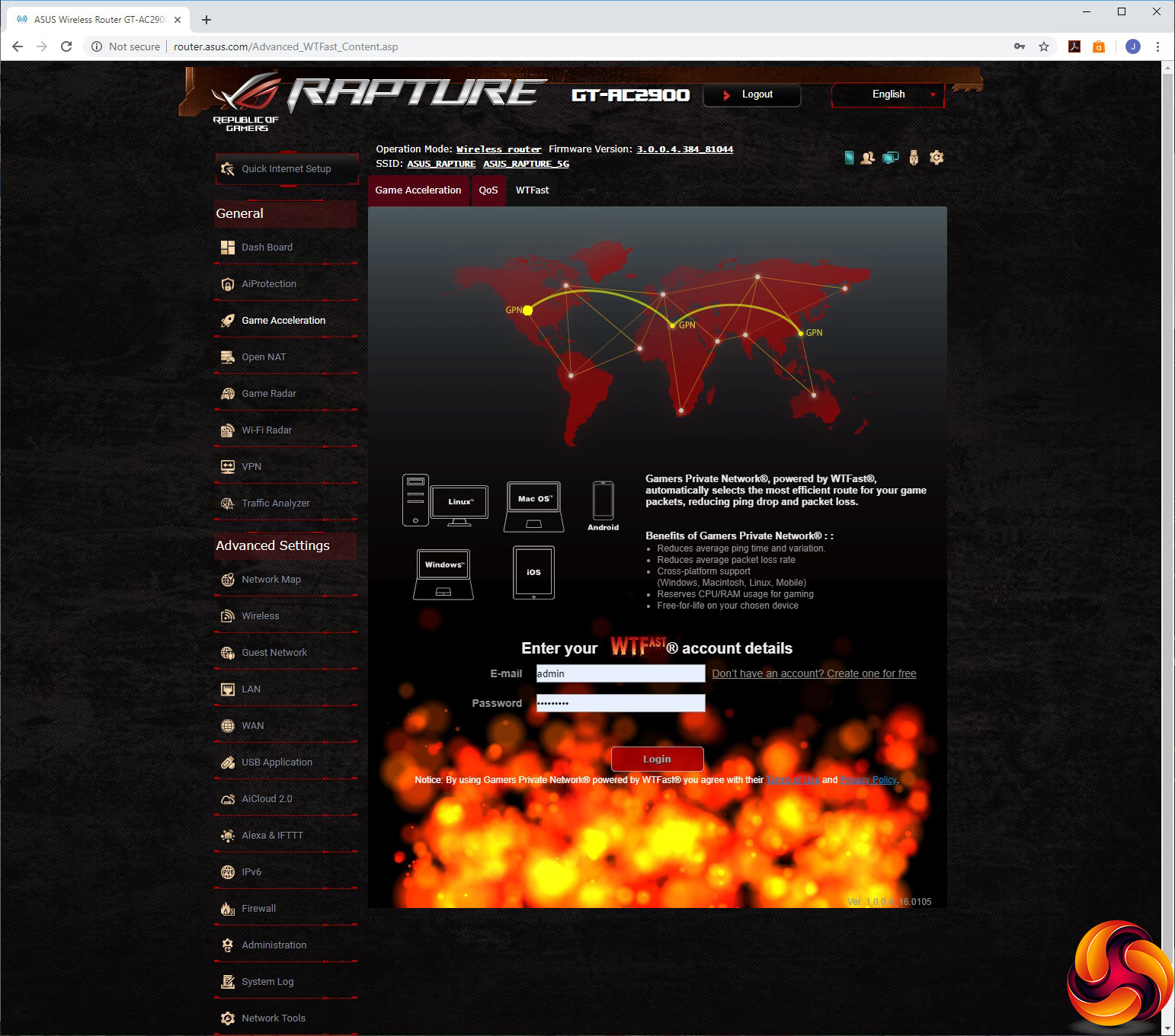Open the Terms of Use link
1175x1036 pixels.
792,780
